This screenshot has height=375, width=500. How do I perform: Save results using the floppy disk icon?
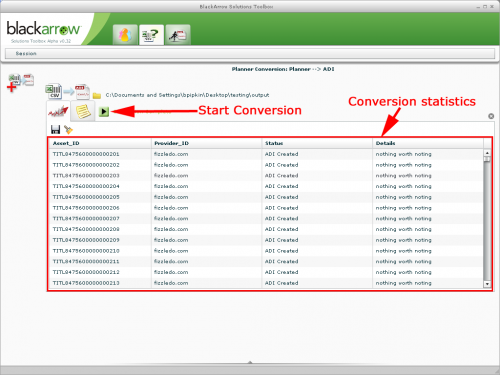point(55,130)
